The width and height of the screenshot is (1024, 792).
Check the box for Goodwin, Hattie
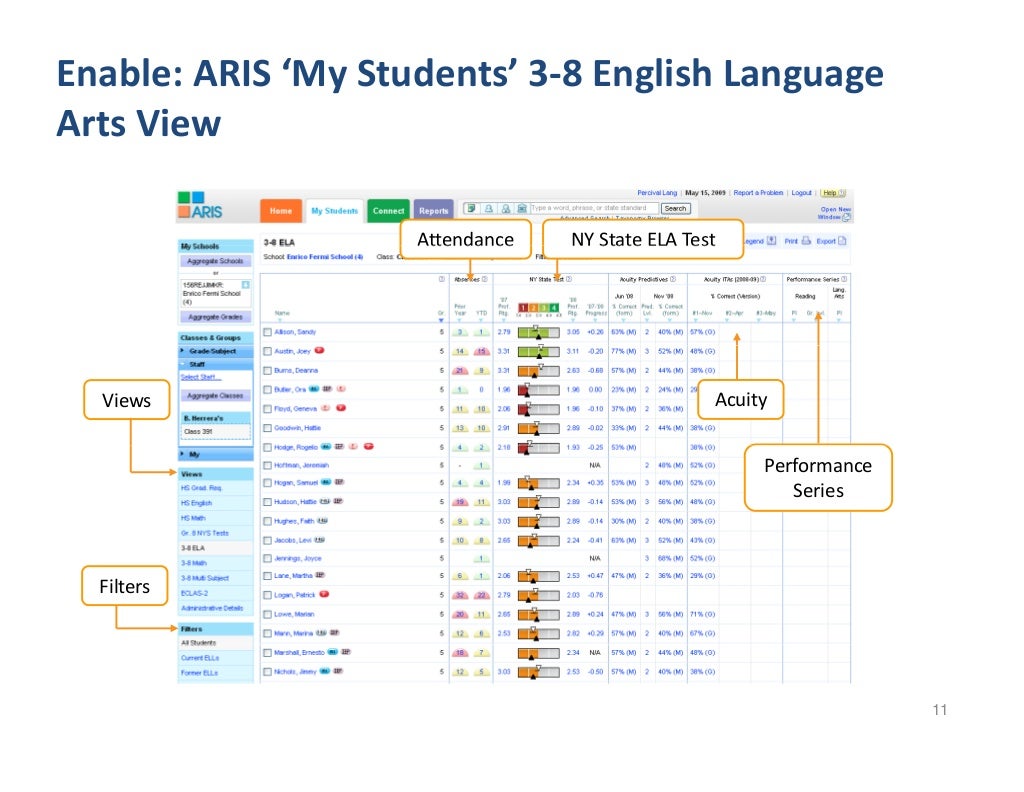[x=267, y=428]
